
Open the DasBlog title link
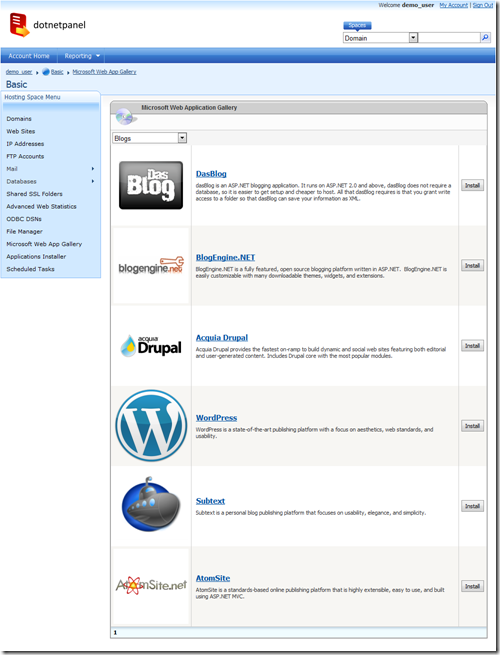pyautogui.click(x=211, y=174)
